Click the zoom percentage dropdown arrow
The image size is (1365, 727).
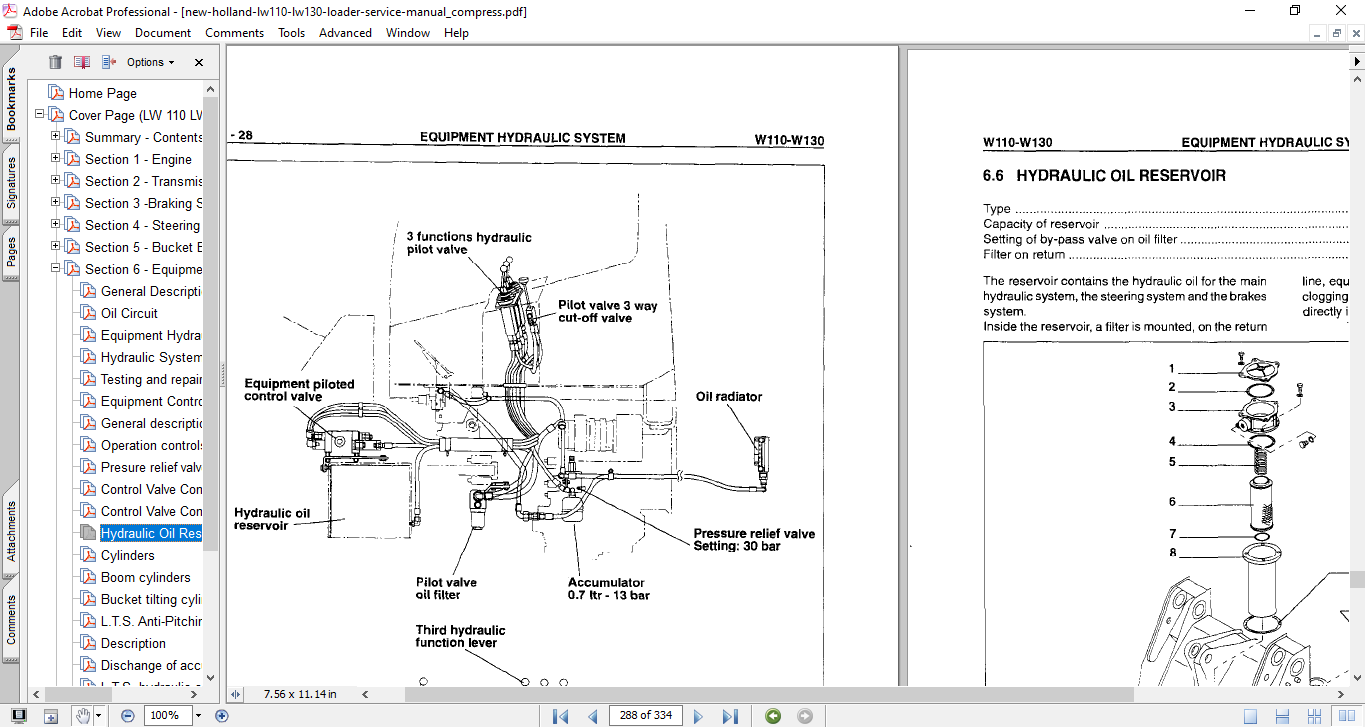click(198, 715)
